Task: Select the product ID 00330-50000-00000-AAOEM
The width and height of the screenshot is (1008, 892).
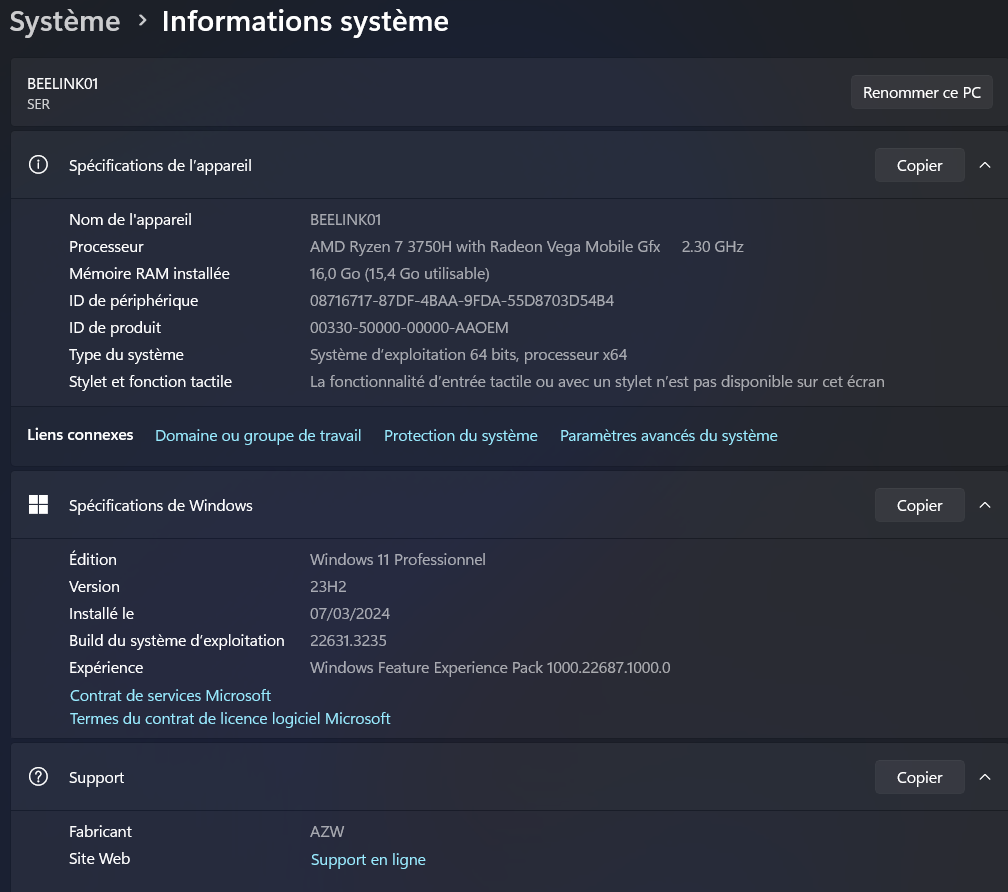Action: click(x=409, y=328)
